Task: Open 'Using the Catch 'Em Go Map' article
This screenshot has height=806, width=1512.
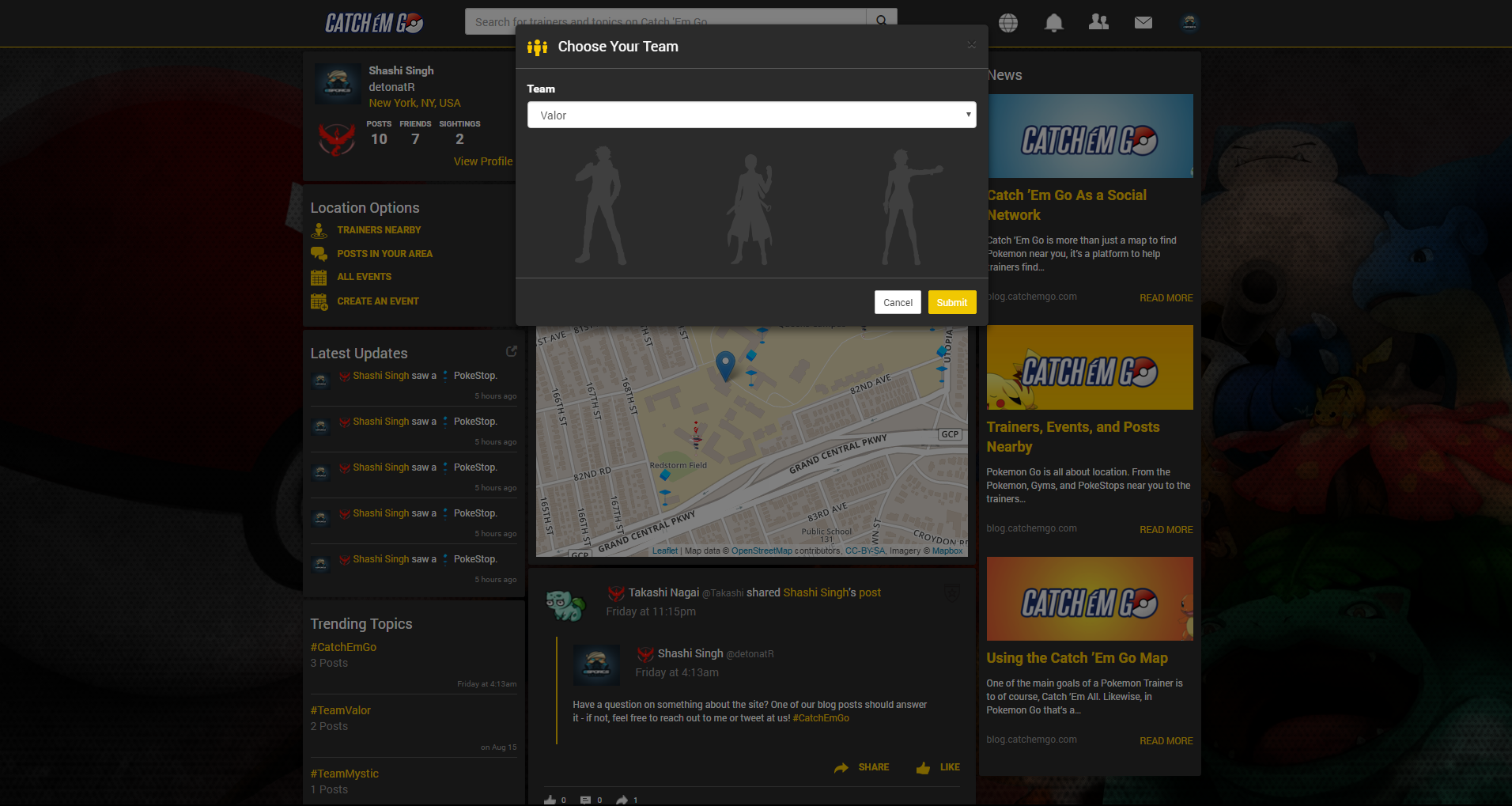Action: tap(1077, 658)
